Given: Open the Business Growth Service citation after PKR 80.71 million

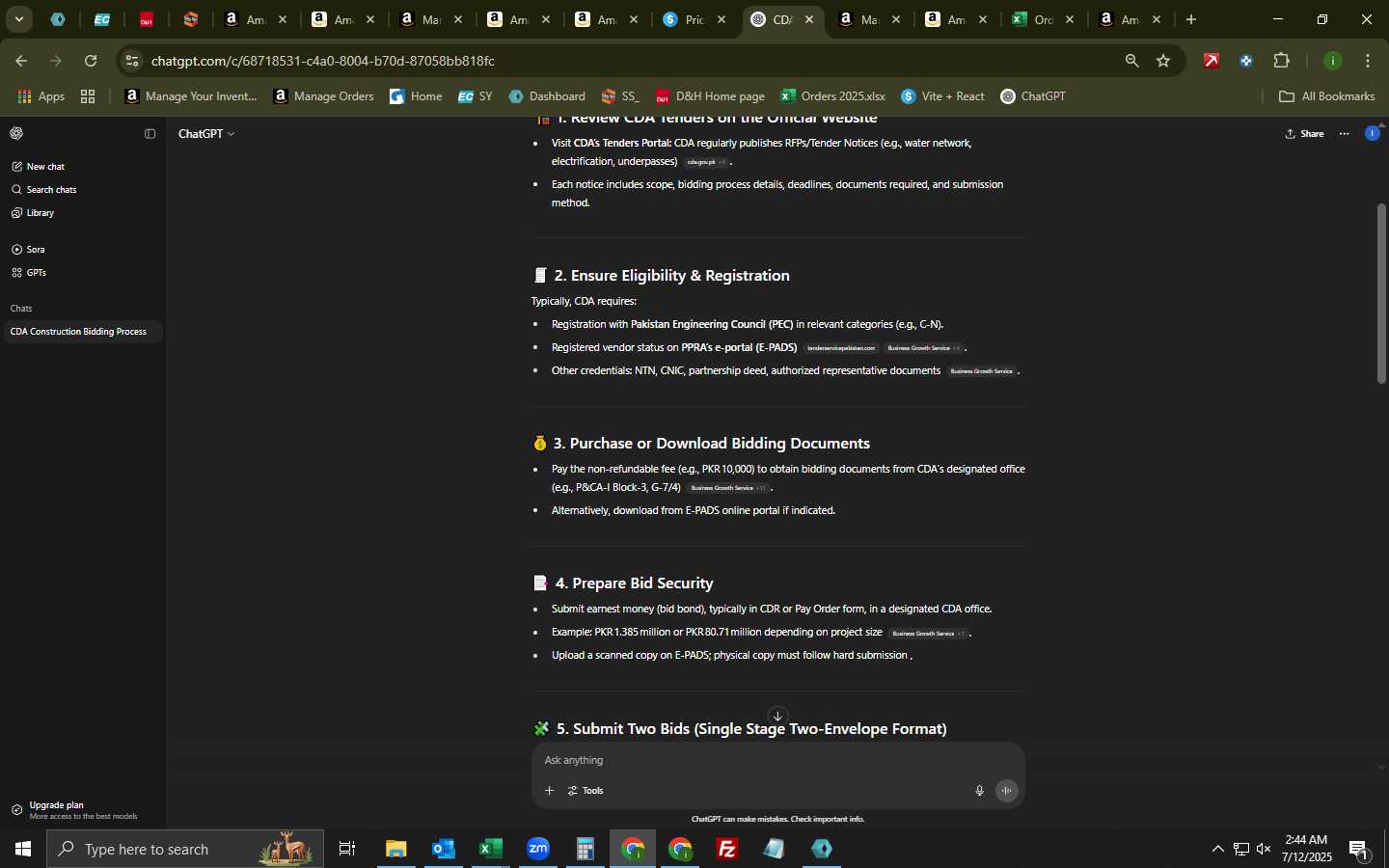Looking at the screenshot, I should tap(928, 634).
